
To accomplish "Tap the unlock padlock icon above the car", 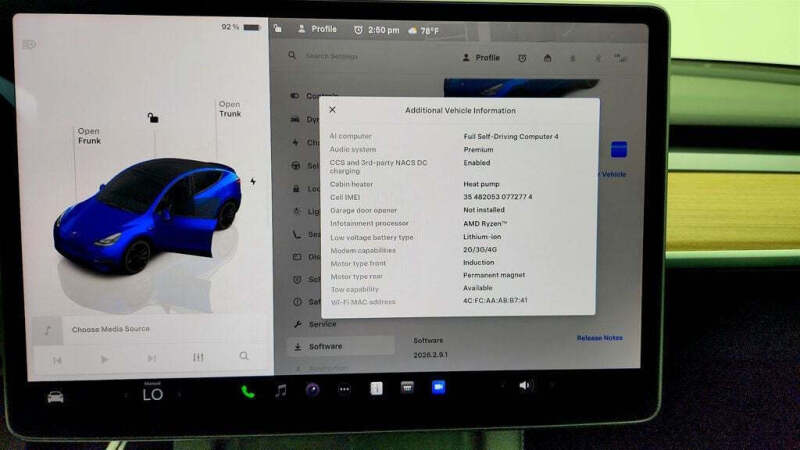I will click(153, 118).
